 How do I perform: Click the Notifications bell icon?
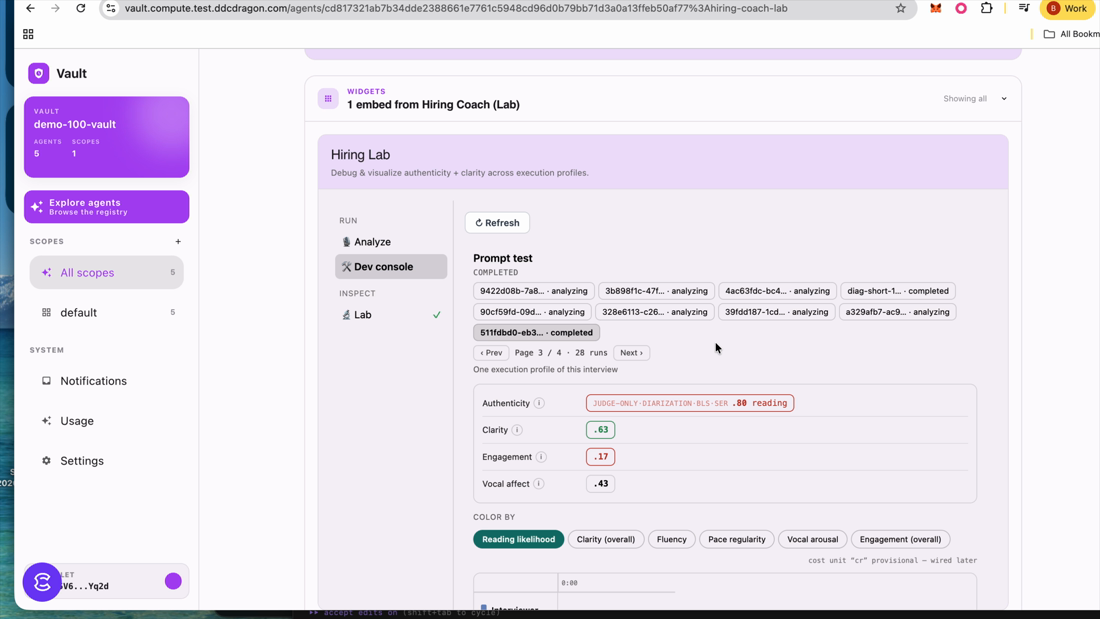coord(46,381)
